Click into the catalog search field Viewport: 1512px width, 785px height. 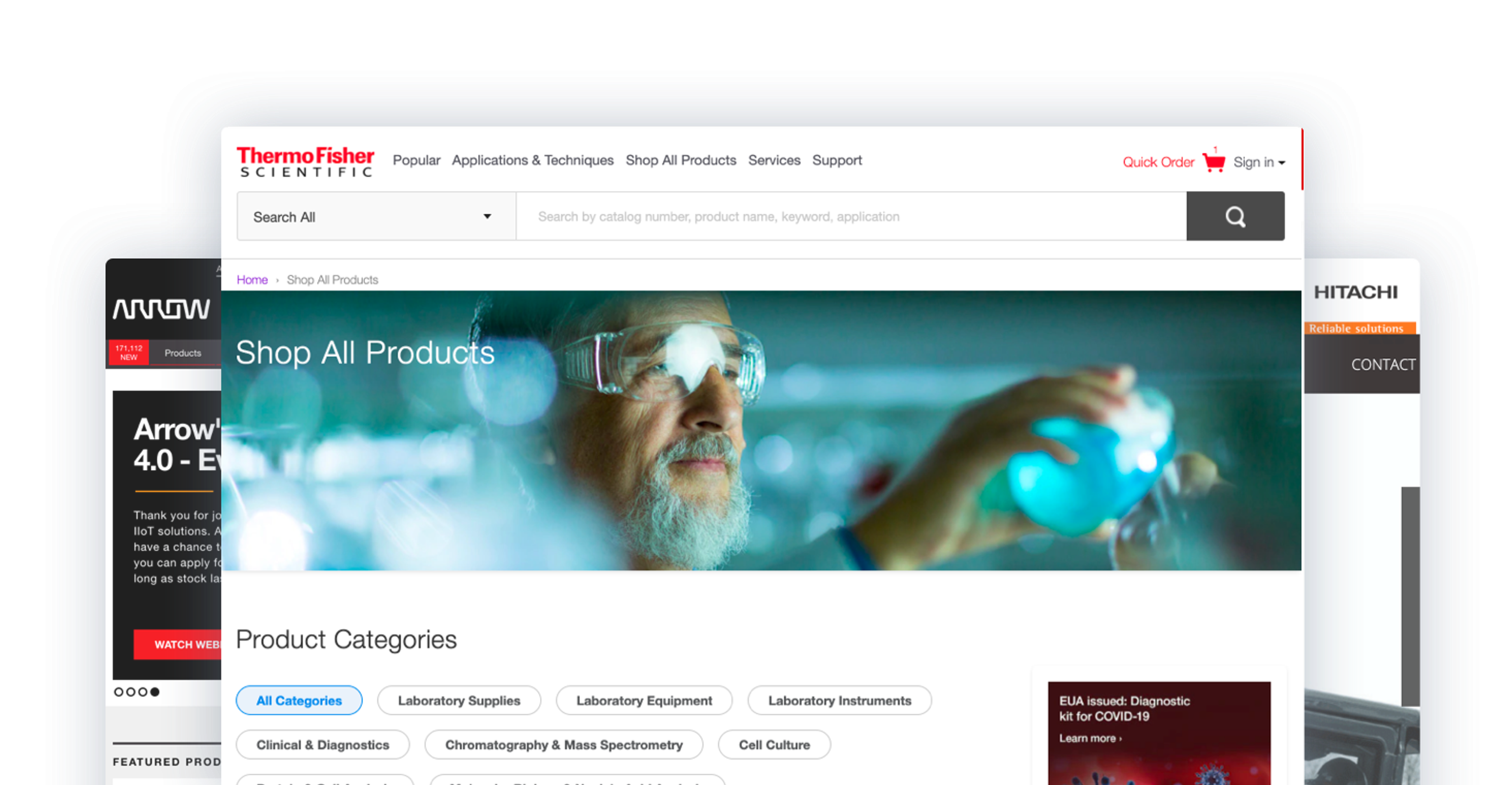point(851,217)
